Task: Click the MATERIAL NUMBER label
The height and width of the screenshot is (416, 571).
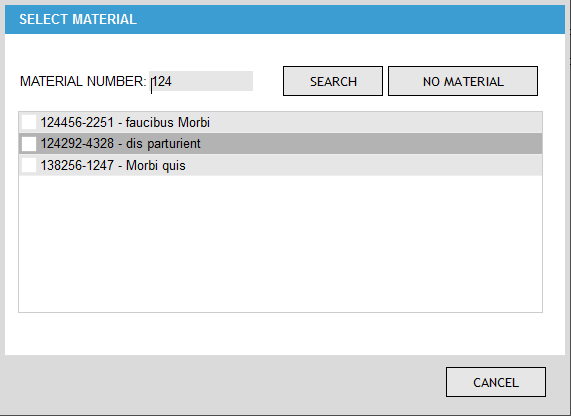Action: [83, 81]
